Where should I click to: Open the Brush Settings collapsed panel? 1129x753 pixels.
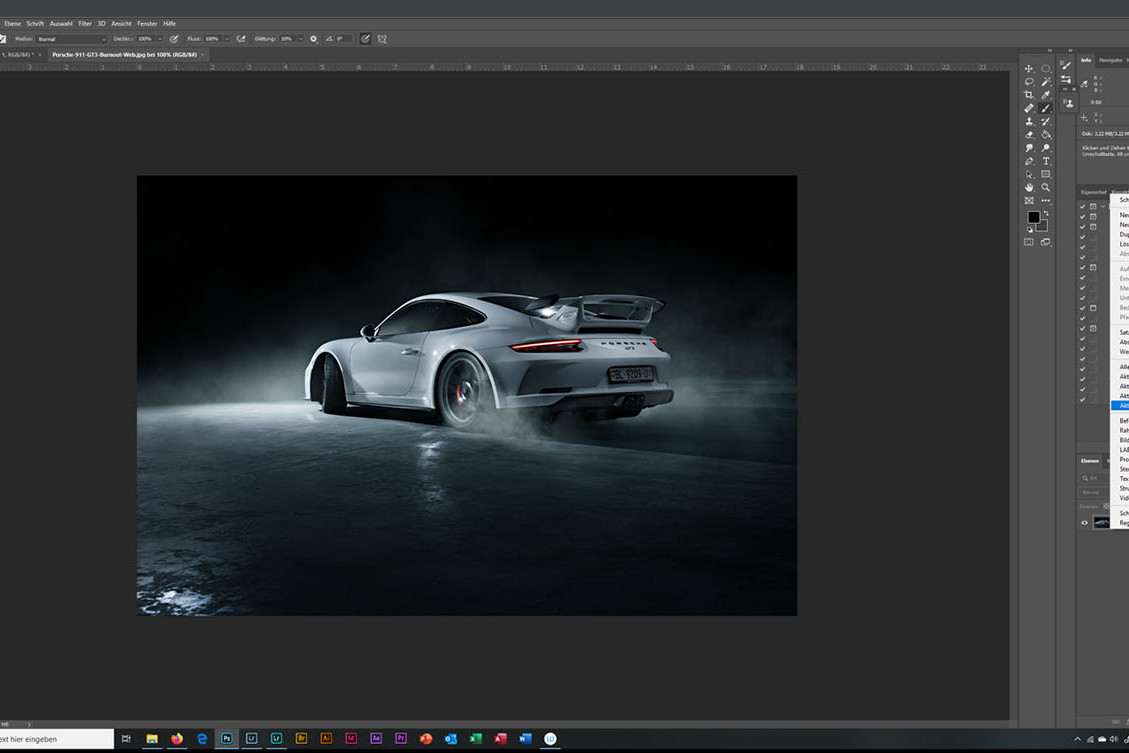[1066, 66]
